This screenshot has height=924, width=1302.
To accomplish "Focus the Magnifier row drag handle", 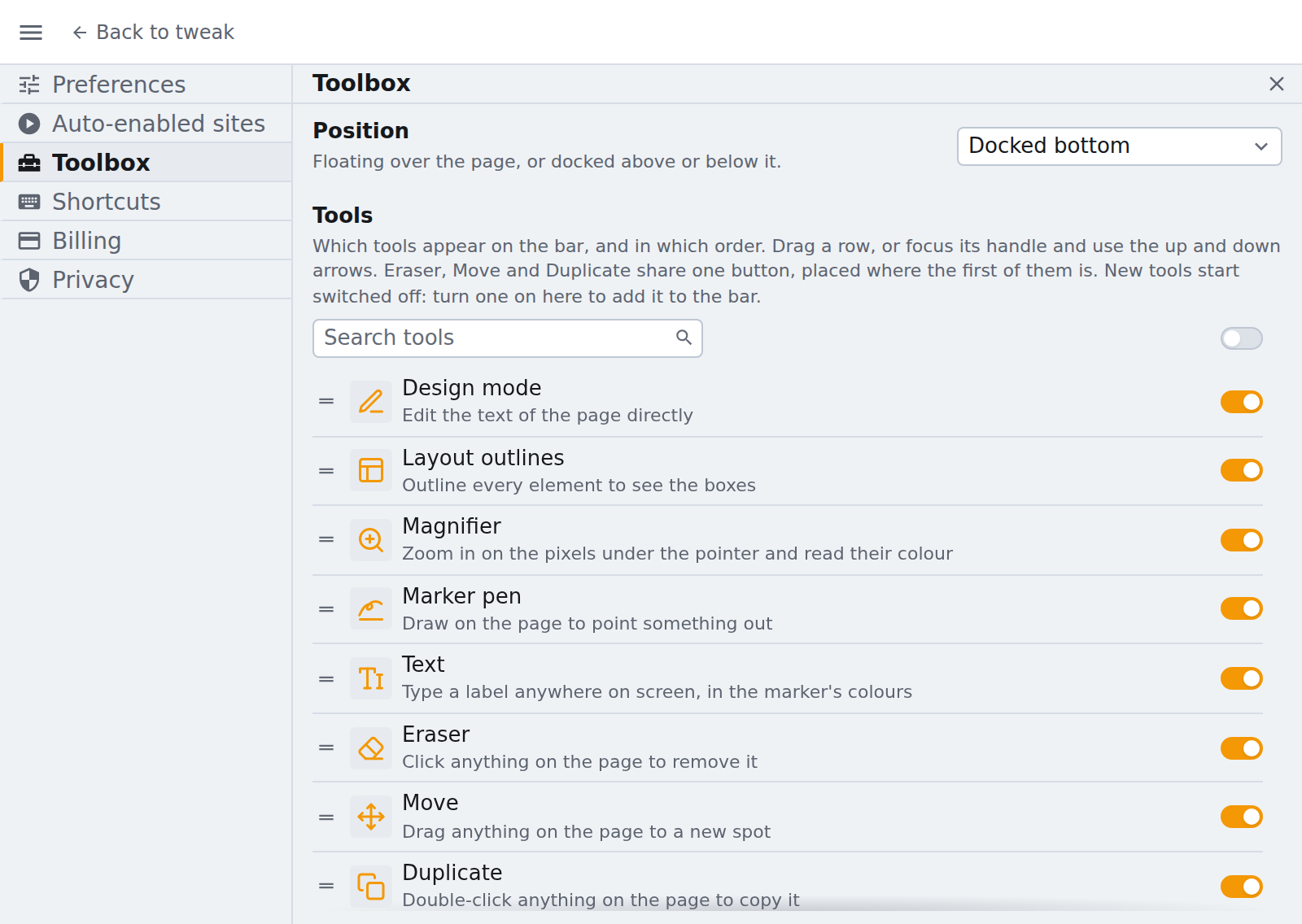I will coord(326,539).
